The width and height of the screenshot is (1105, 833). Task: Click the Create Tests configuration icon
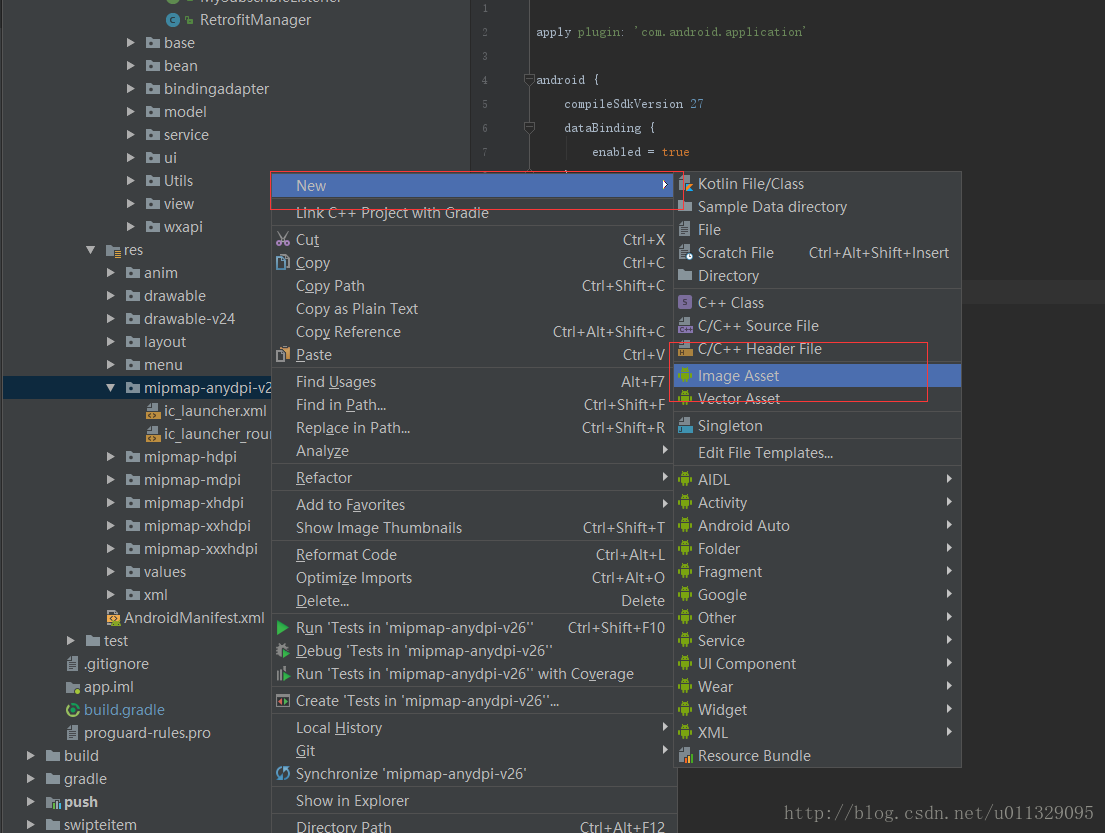coord(283,701)
